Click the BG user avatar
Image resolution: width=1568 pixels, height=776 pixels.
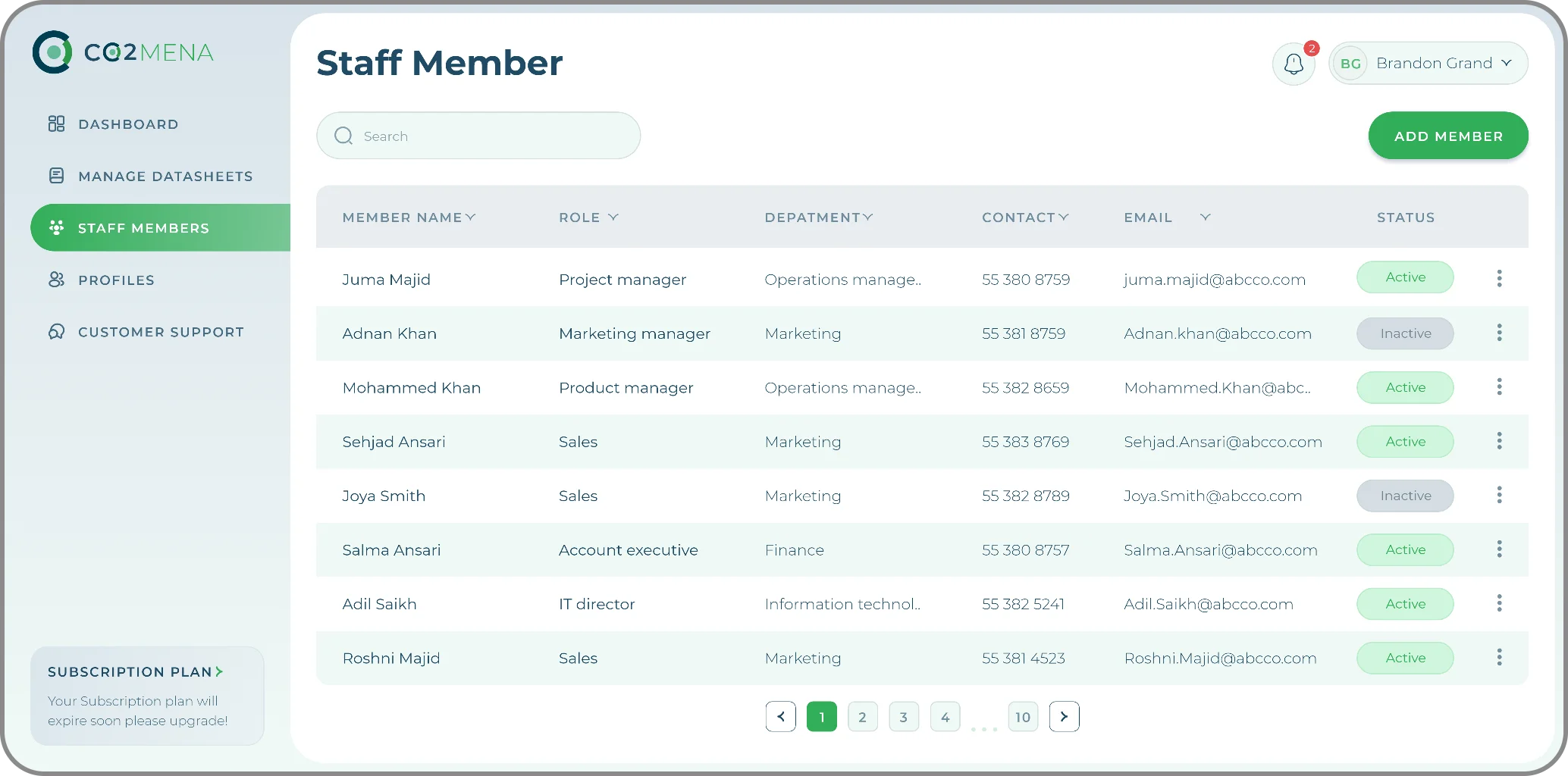click(1350, 64)
